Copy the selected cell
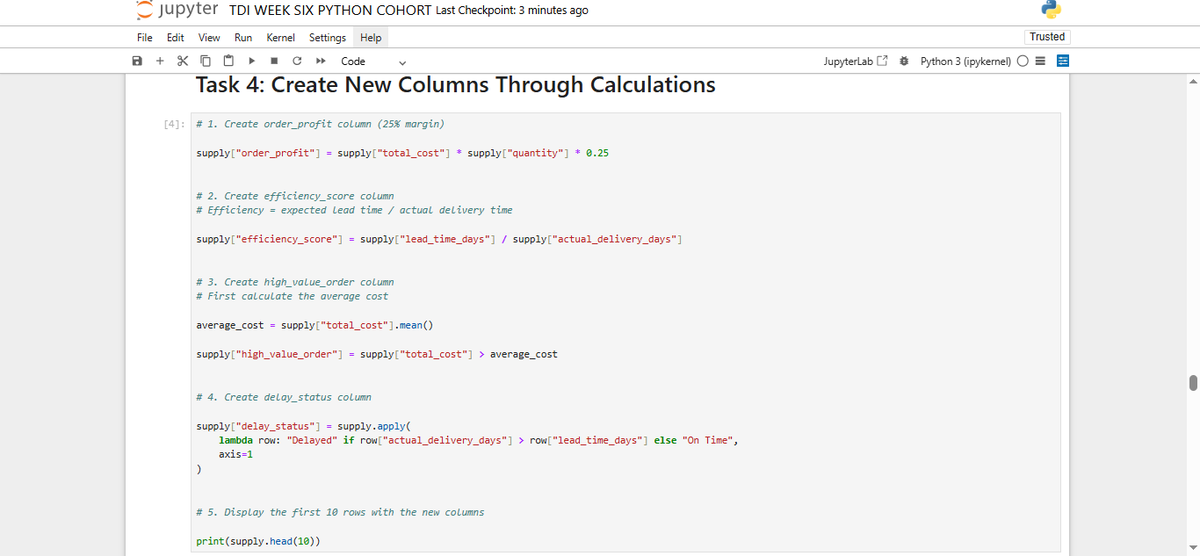 click(204, 61)
